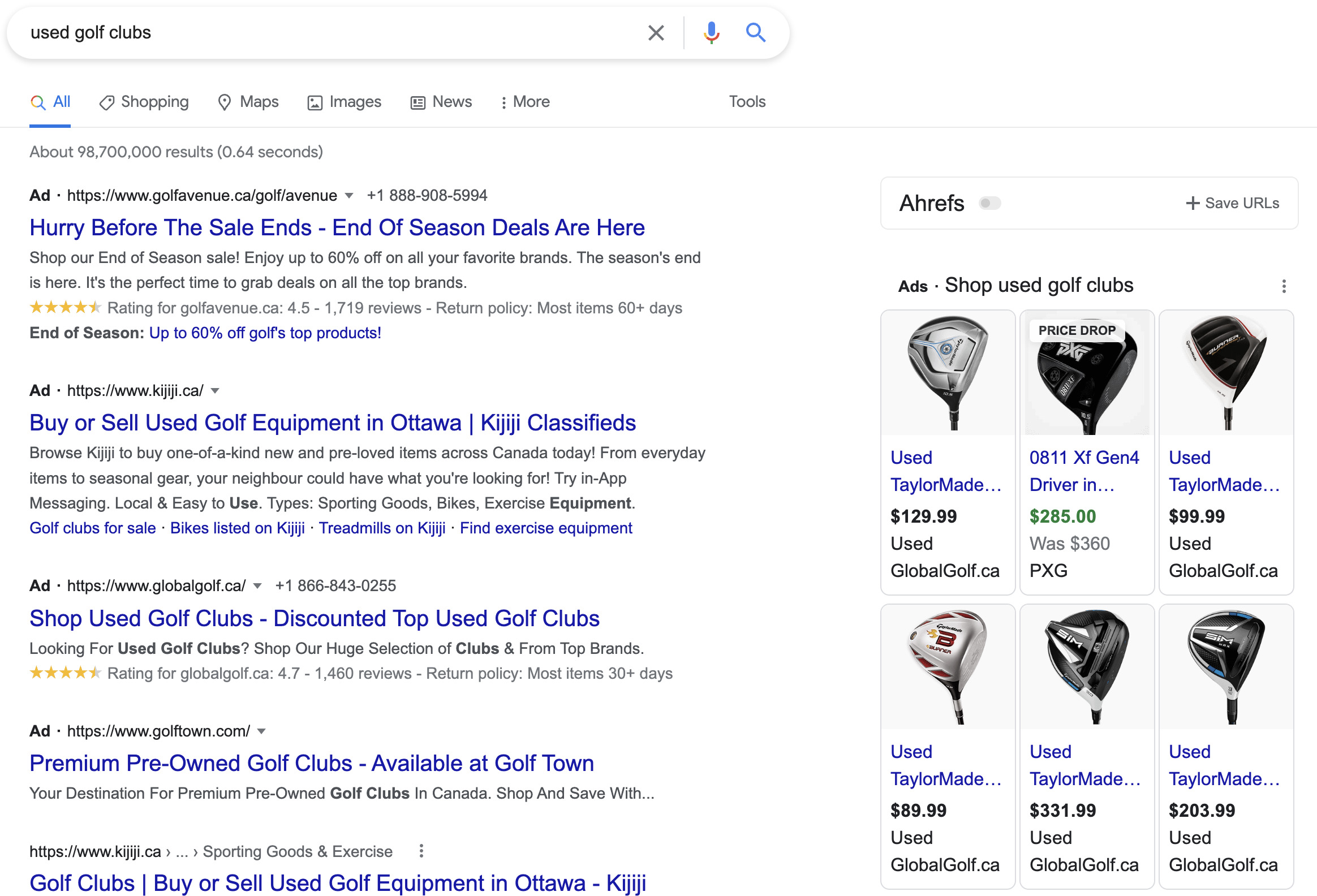Click the golfavenue.ca star rating display
Viewport: 1317px width, 896px height.
click(65, 308)
